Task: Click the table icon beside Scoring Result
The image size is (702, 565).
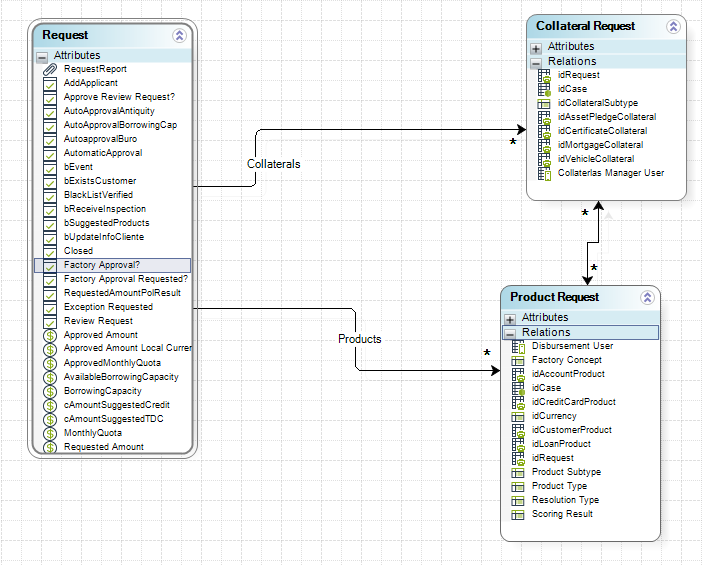Action: [518, 514]
